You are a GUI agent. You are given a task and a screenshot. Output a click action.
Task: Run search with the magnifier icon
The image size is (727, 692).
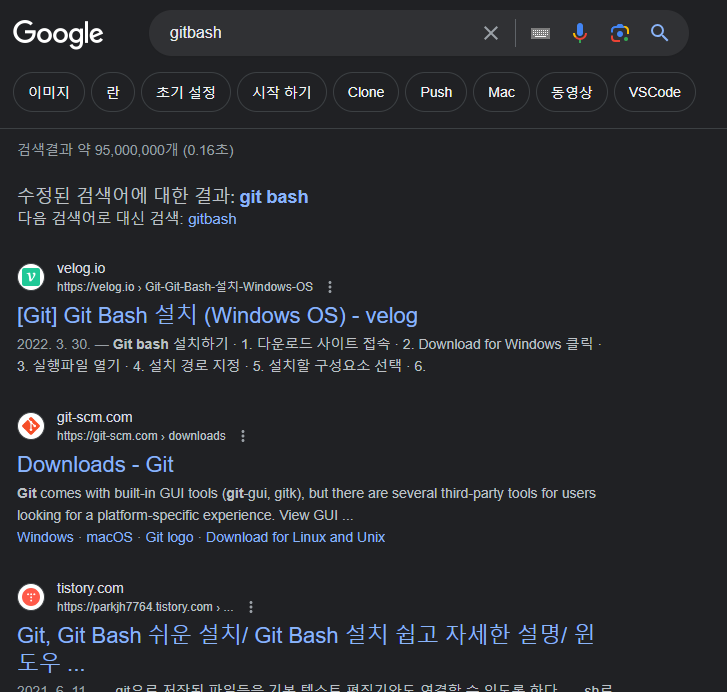point(659,33)
